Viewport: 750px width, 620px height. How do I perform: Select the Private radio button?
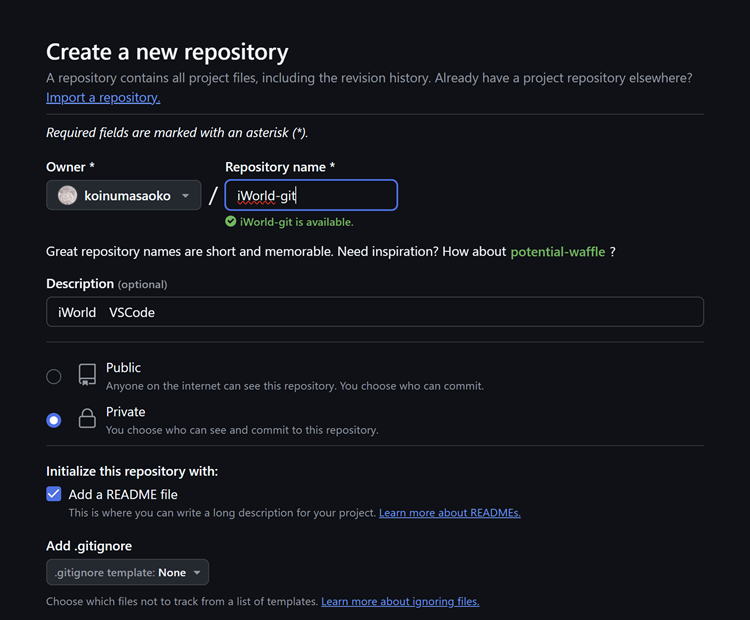(54, 421)
